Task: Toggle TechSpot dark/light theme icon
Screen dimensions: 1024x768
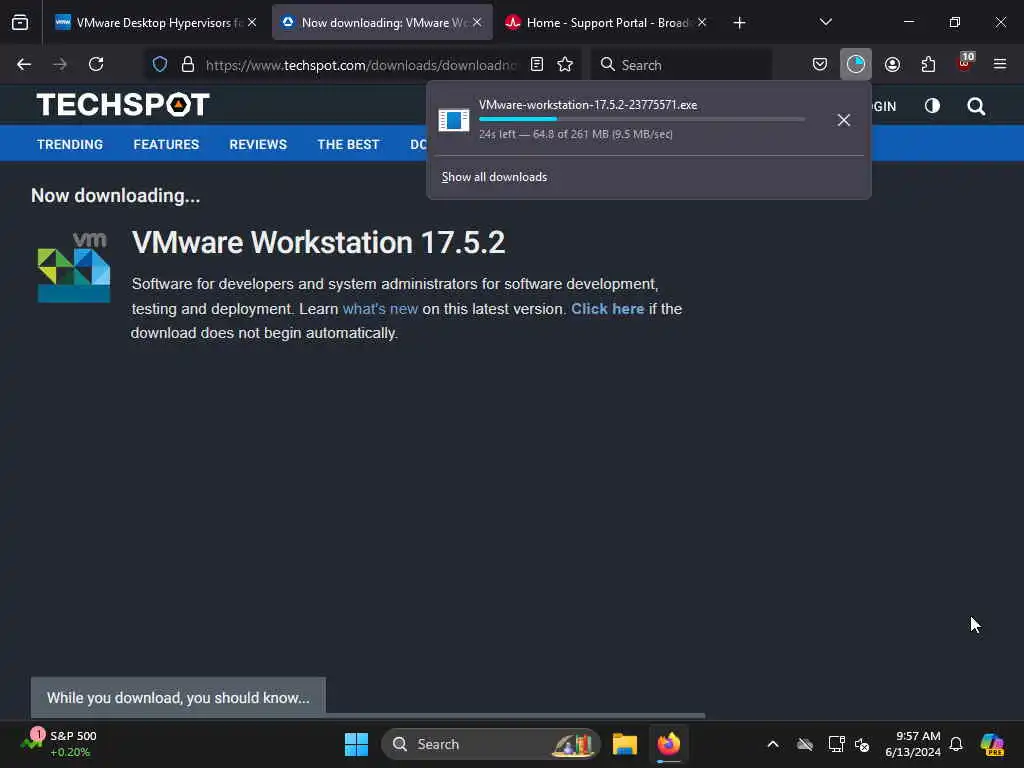Action: pyautogui.click(x=932, y=106)
